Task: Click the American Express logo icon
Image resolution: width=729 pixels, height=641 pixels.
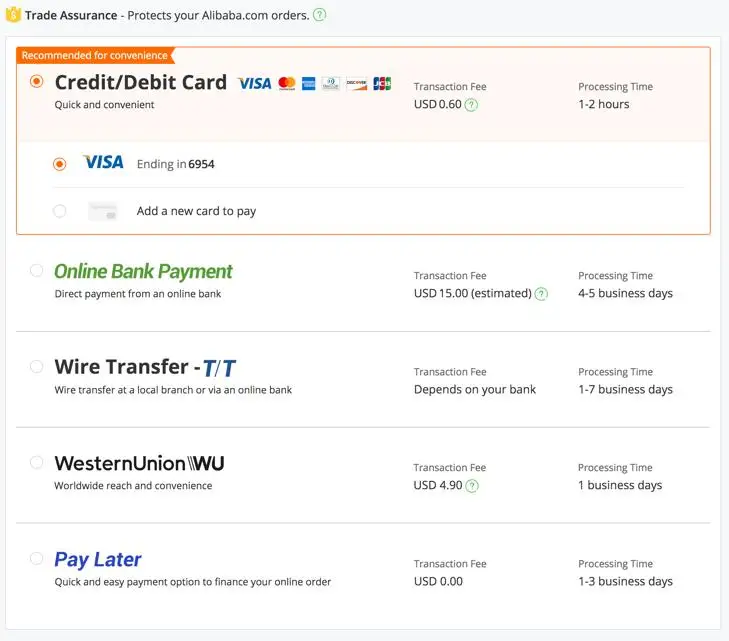Action: pyautogui.click(x=309, y=83)
